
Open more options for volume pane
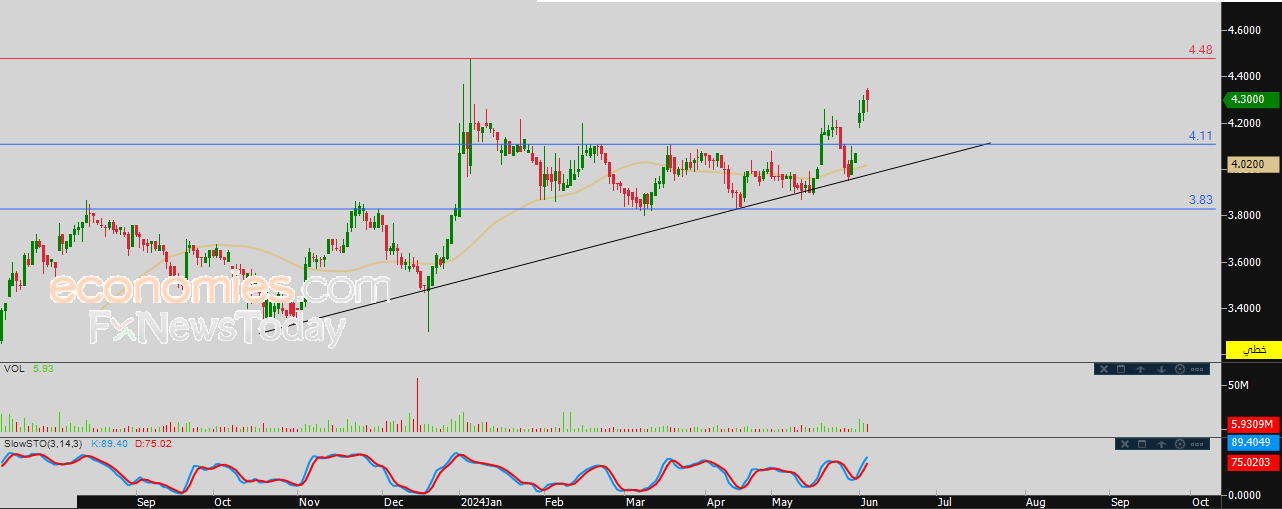(x=1197, y=369)
